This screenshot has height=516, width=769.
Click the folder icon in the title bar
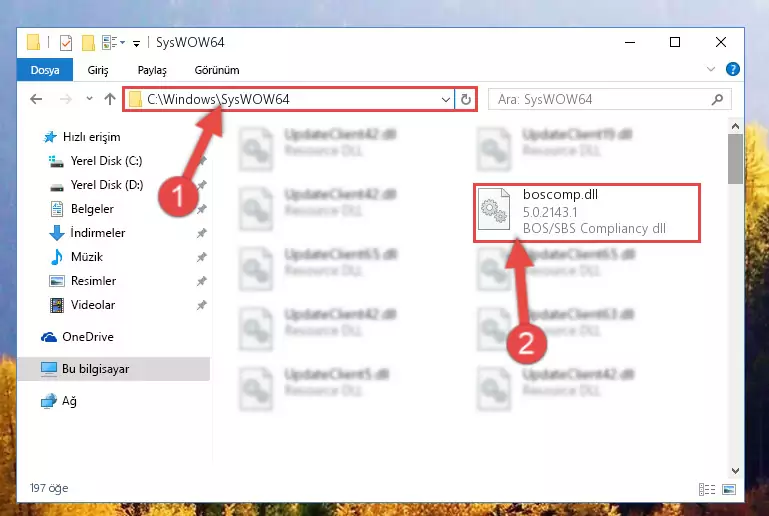pyautogui.click(x=33, y=43)
